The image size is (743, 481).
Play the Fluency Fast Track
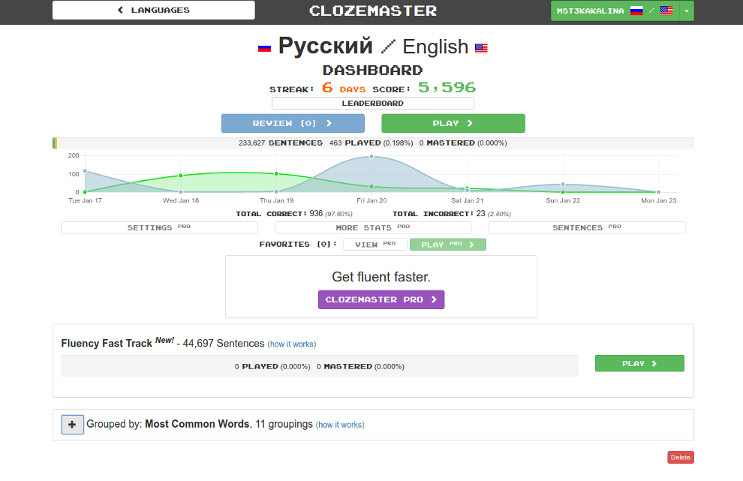coord(639,363)
